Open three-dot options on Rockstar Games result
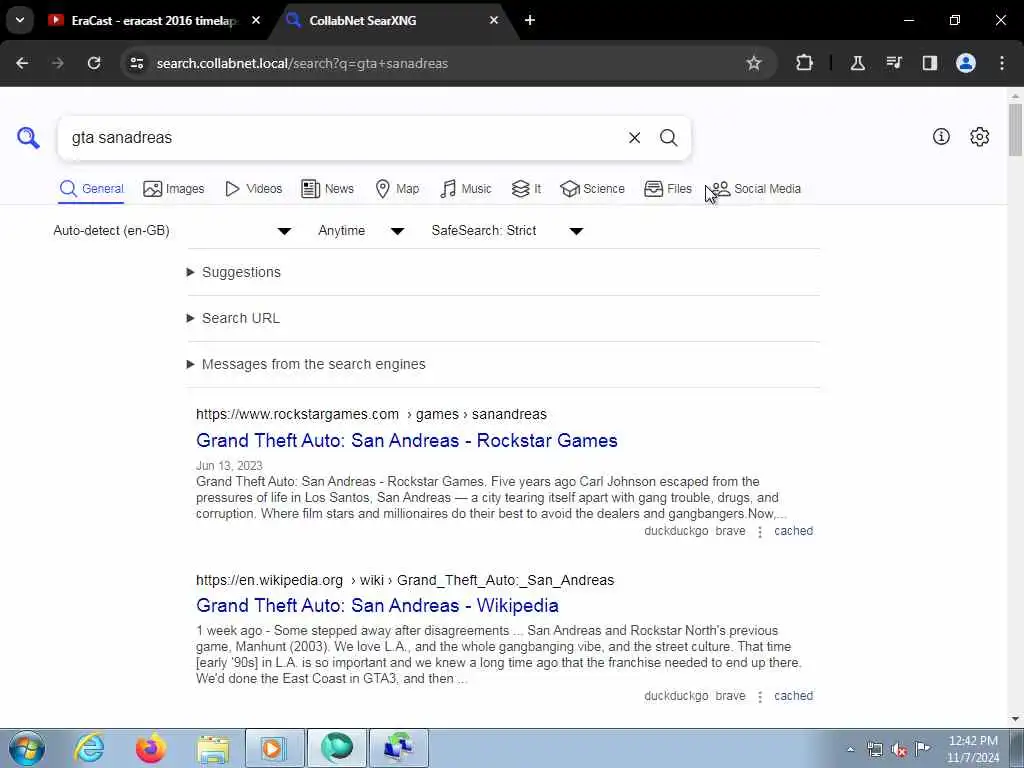This screenshot has height=768, width=1024. coord(760,532)
